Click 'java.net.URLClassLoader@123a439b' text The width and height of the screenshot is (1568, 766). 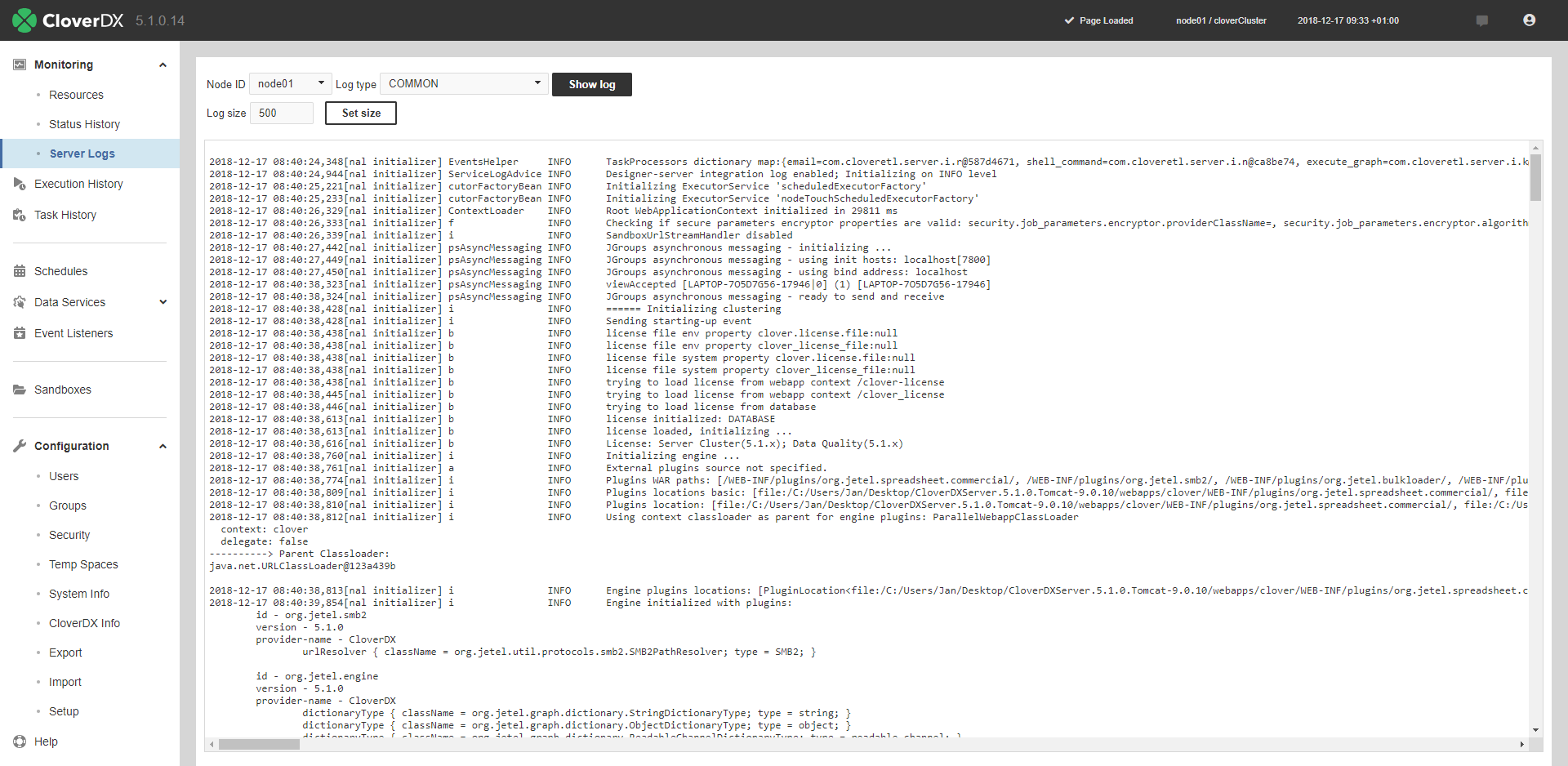pos(302,566)
